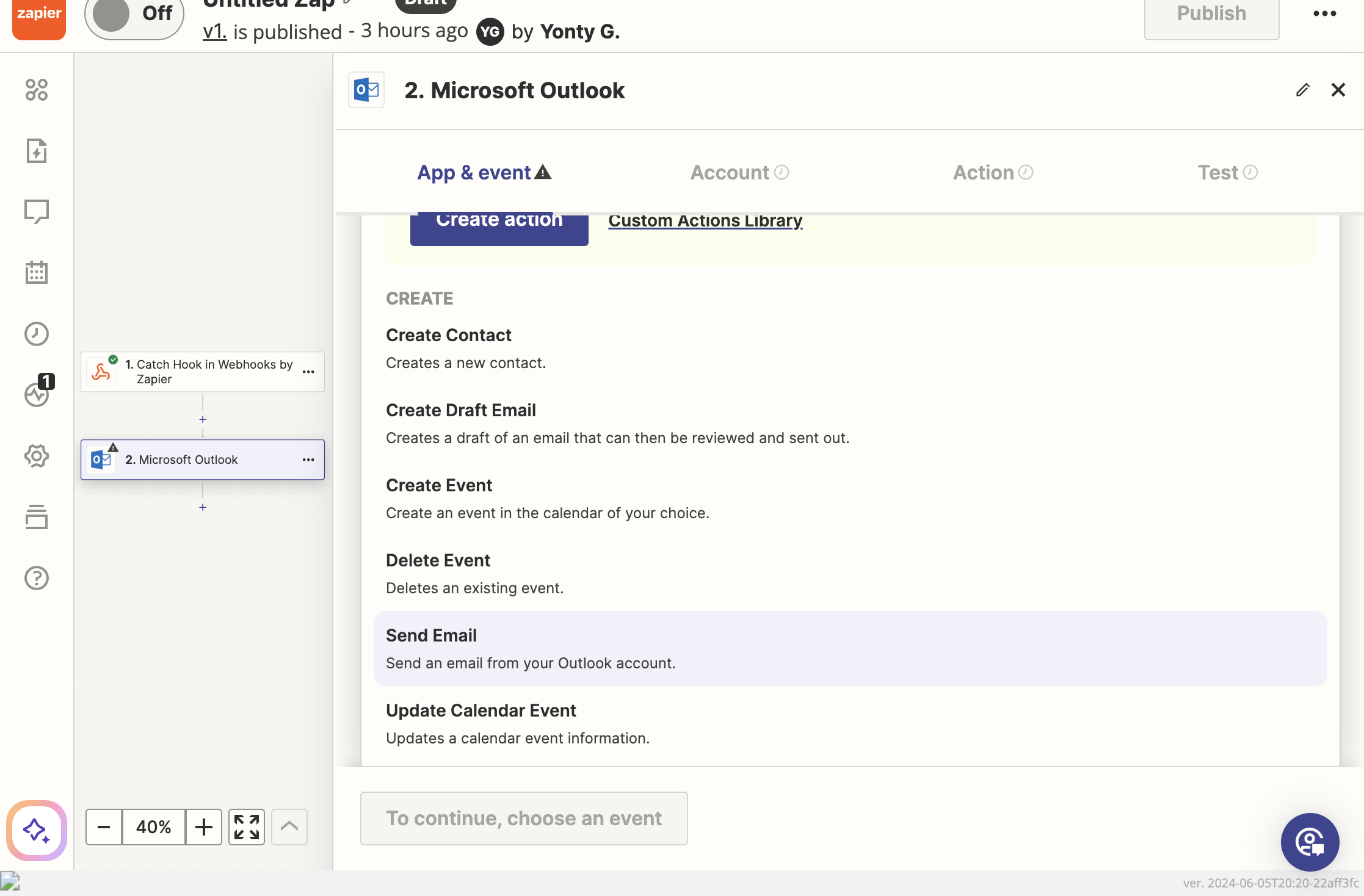Open the Zap file icon in sidebar
The width and height of the screenshot is (1364, 896).
(x=37, y=151)
